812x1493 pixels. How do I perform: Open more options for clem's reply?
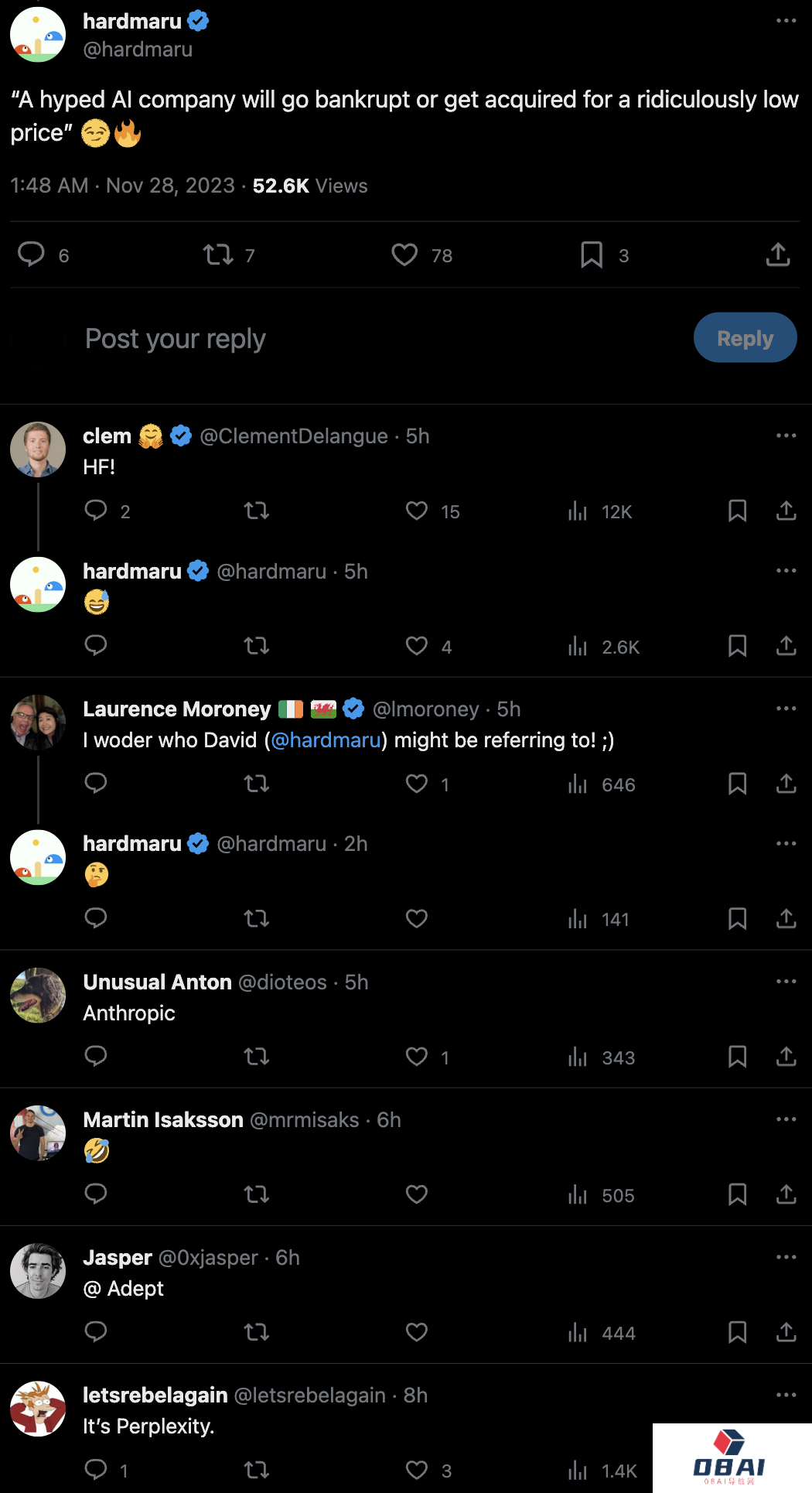point(786,436)
